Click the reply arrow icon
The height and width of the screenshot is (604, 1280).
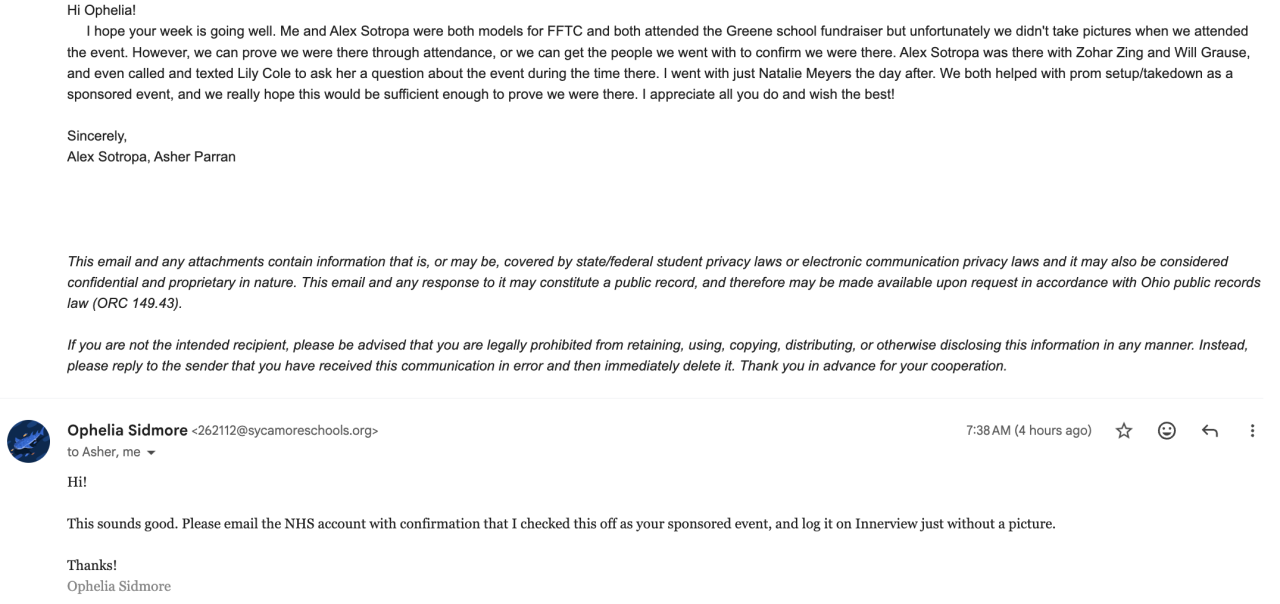1209,431
